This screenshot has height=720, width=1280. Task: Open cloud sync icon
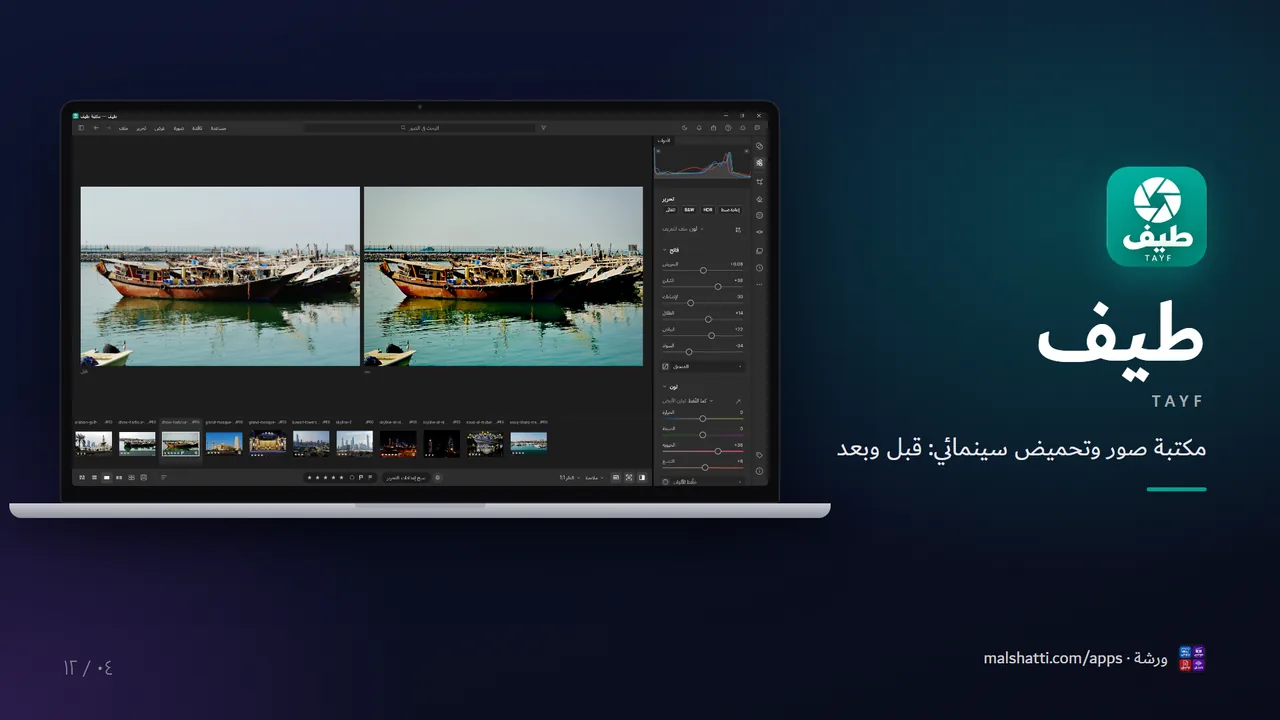pos(742,128)
